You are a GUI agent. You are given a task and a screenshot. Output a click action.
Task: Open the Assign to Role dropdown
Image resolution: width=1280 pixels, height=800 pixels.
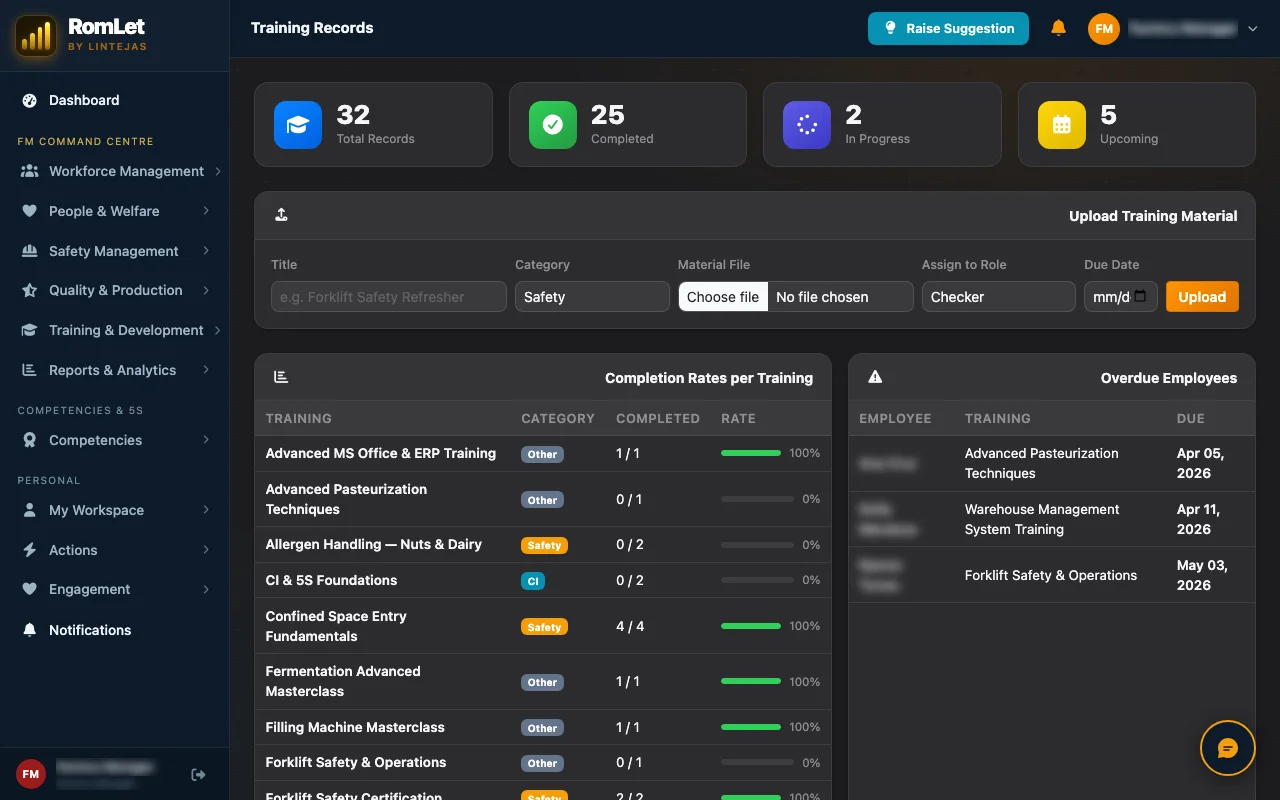point(999,297)
